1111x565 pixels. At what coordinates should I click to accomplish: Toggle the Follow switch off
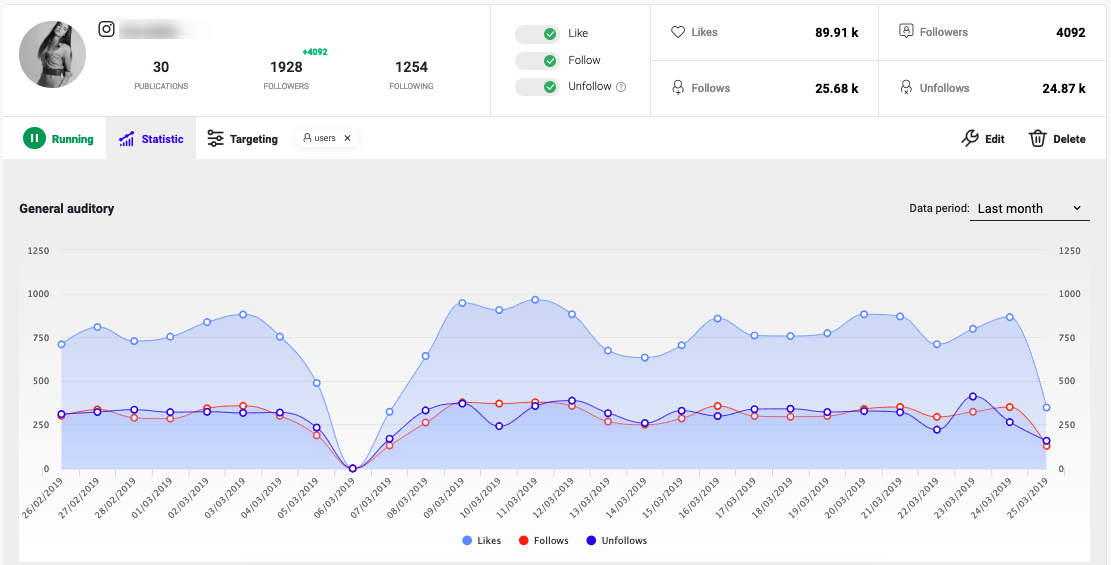click(537, 61)
